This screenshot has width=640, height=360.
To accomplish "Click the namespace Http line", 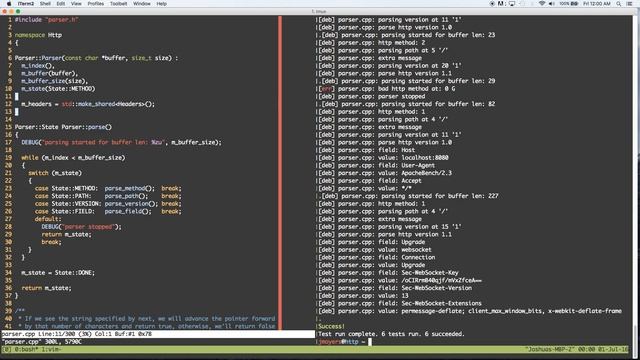I will [x=38, y=35].
